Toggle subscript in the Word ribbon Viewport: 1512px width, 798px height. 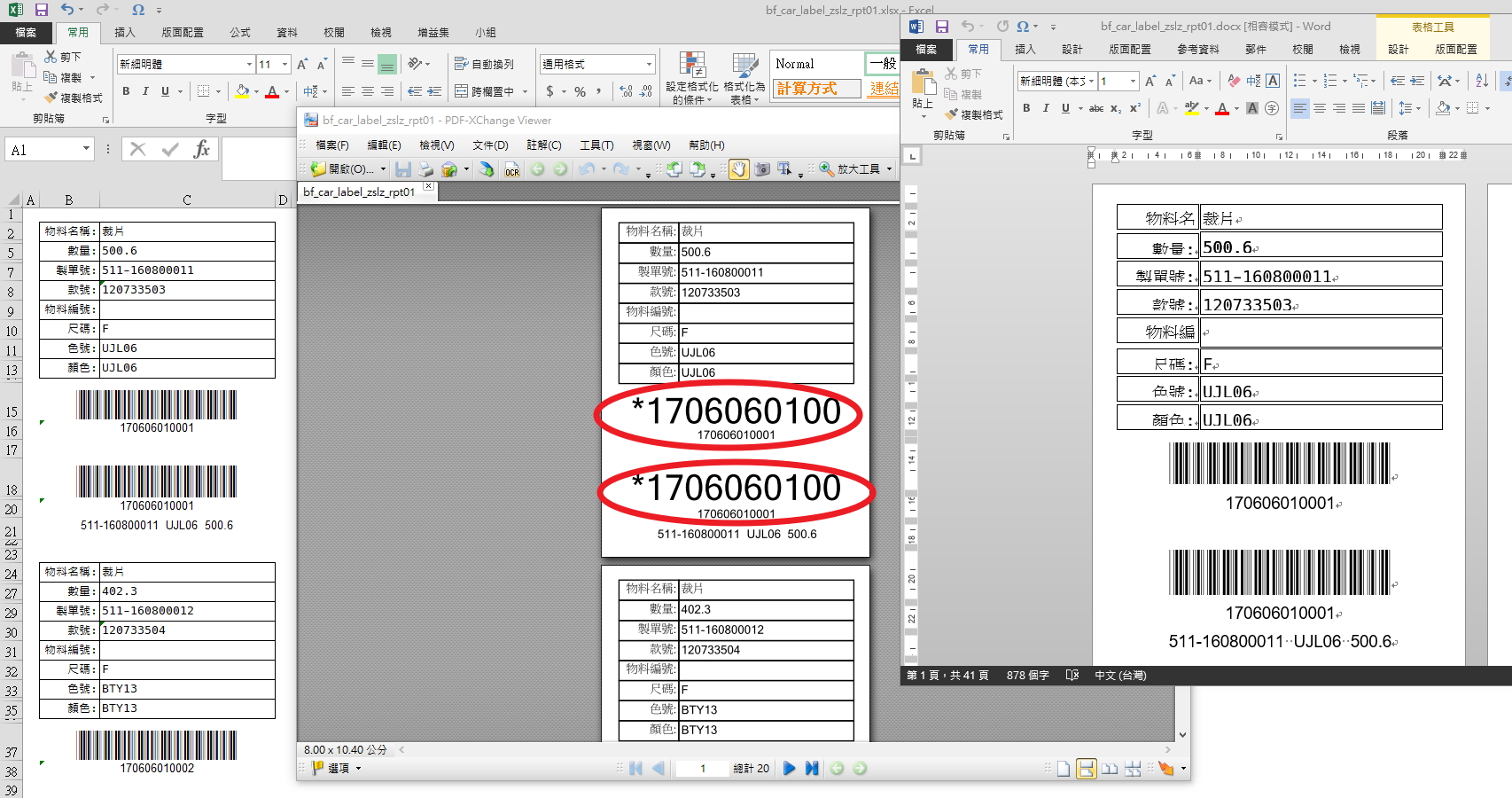coord(1116,108)
